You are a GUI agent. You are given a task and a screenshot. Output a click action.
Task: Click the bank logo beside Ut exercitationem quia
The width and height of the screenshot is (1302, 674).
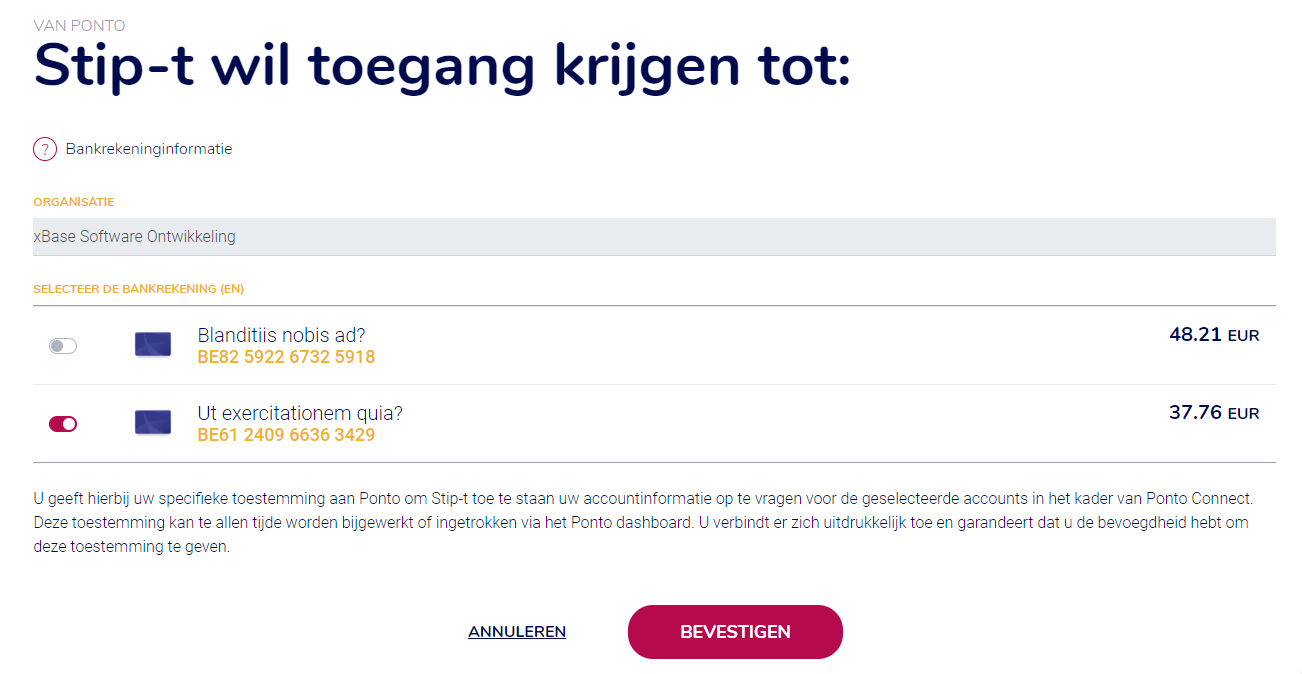(x=152, y=423)
